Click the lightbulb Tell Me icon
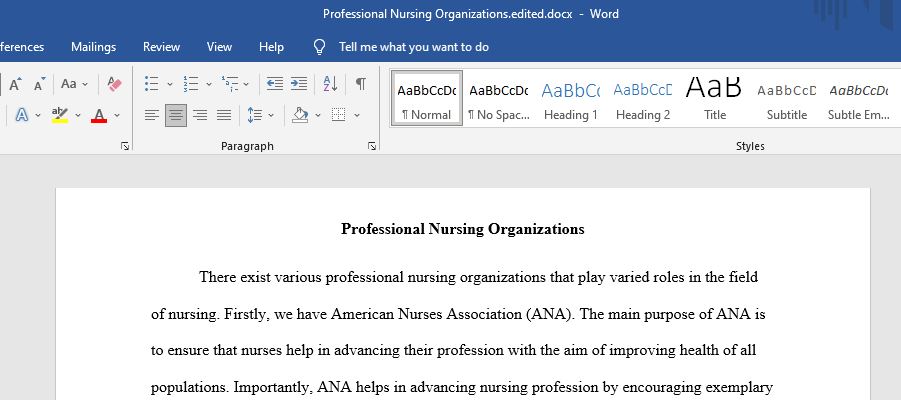Image resolution: width=901 pixels, height=400 pixels. 319,47
